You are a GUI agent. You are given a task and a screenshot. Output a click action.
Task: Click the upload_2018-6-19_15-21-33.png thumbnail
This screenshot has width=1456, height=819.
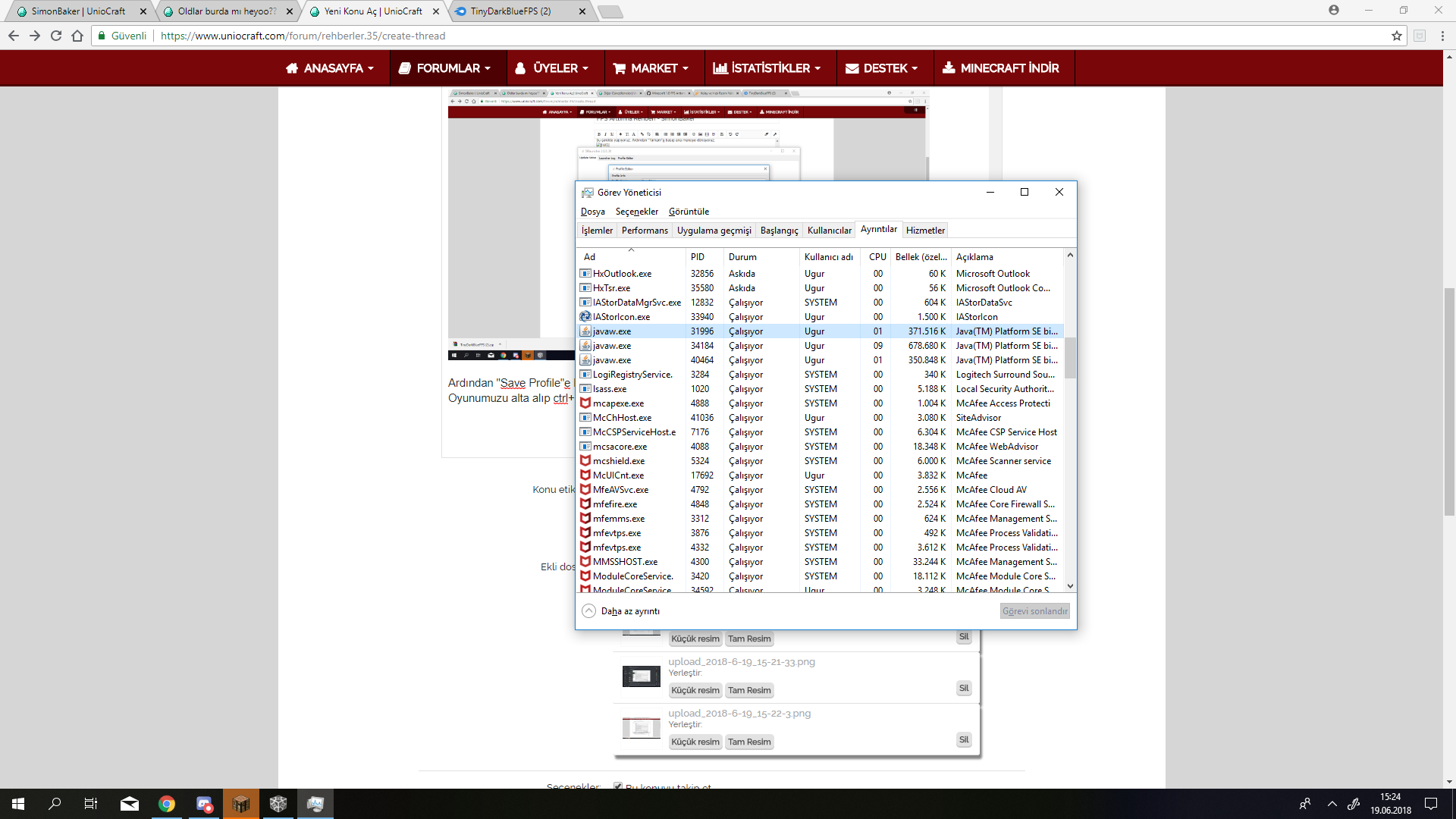641,676
